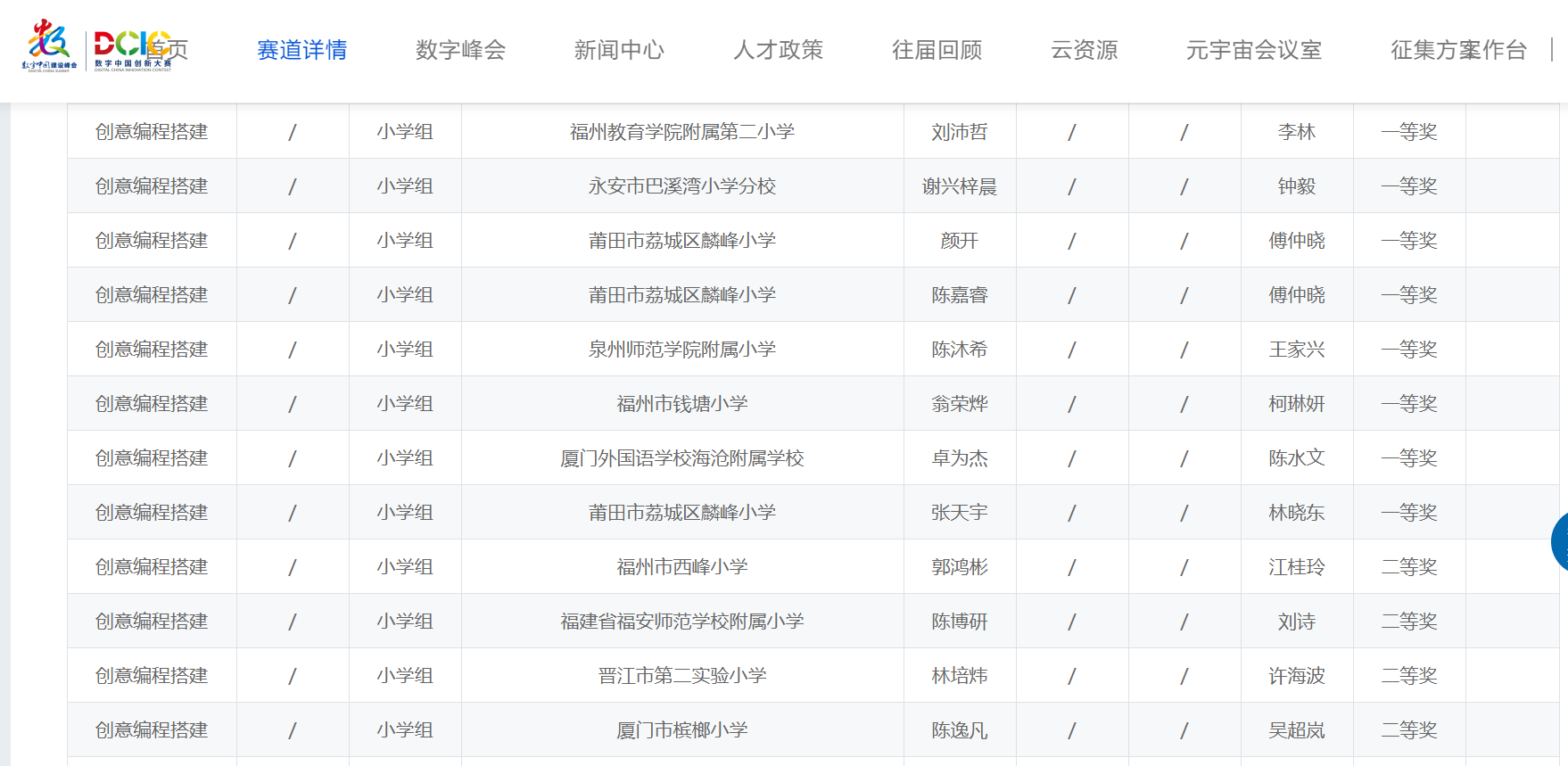Click teacher name 林晓东
1568x766 pixels.
1297,513
